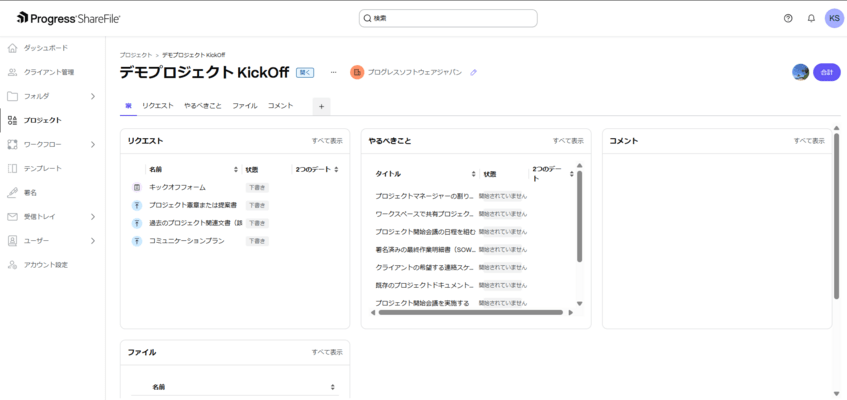Image resolution: width=847 pixels, height=400 pixels.
Task: Expand the フォルダ chevron in sidebar
Action: [93, 96]
